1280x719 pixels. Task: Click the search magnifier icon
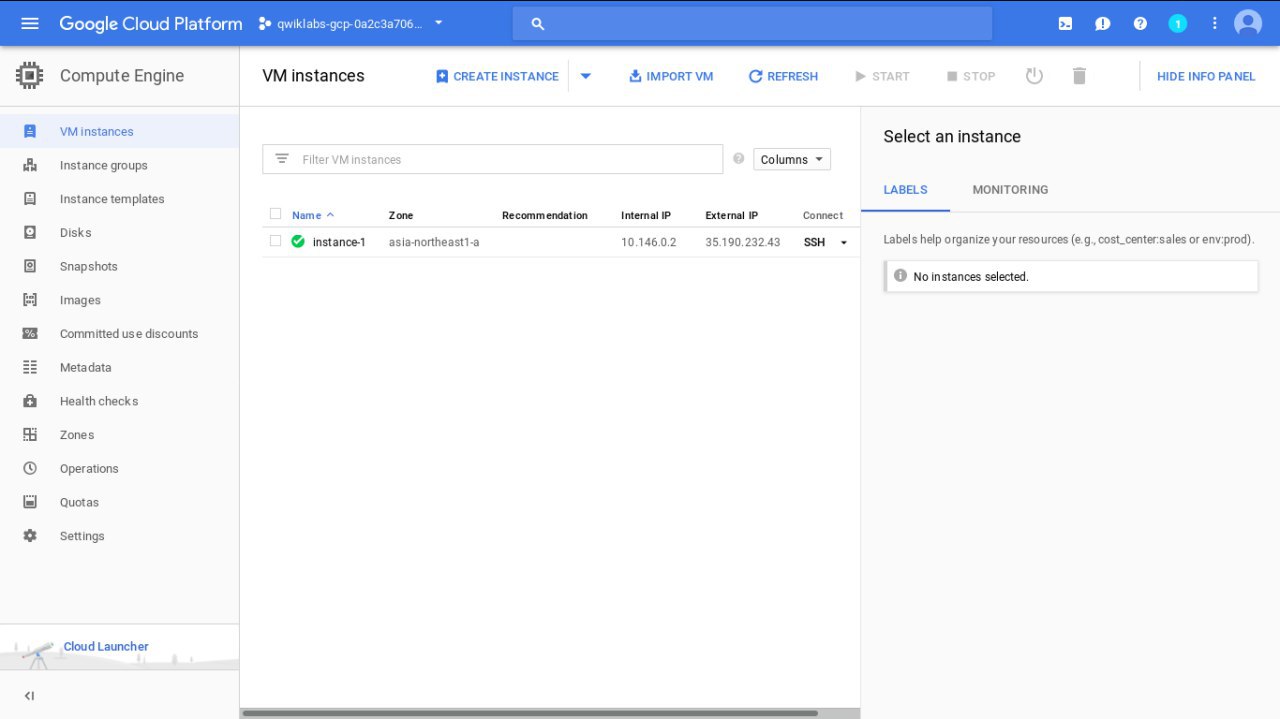click(538, 23)
